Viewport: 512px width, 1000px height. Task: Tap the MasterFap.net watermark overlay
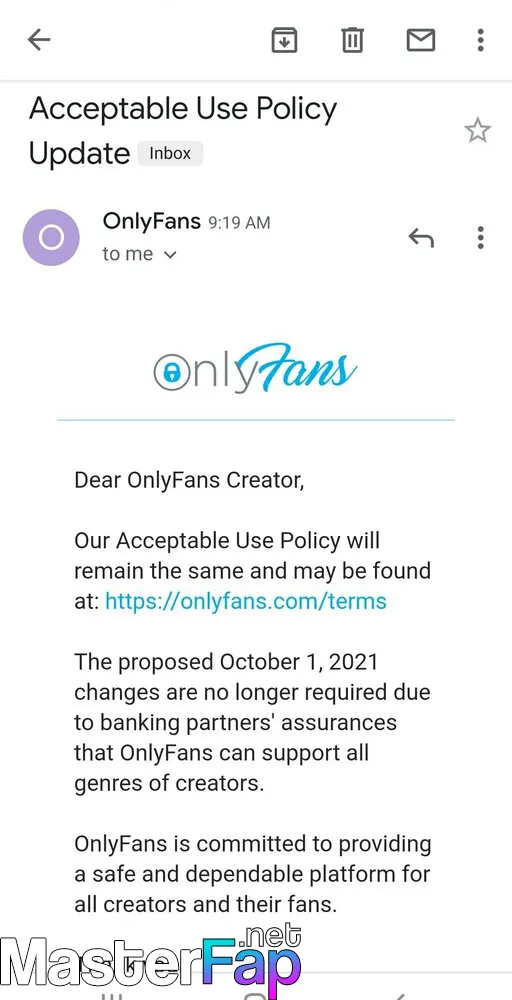[150, 962]
